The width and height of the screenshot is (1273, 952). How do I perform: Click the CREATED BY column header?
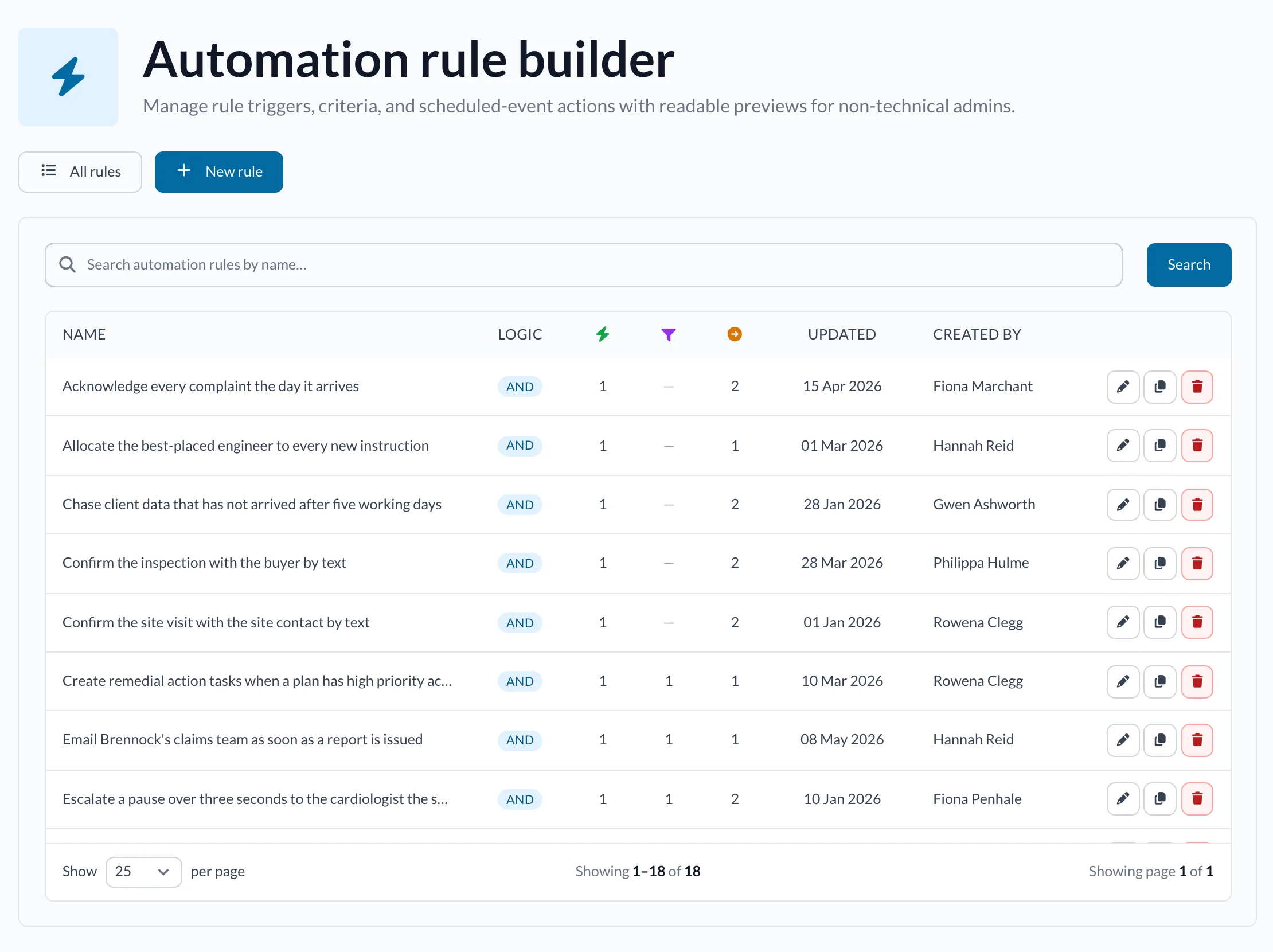coord(977,334)
